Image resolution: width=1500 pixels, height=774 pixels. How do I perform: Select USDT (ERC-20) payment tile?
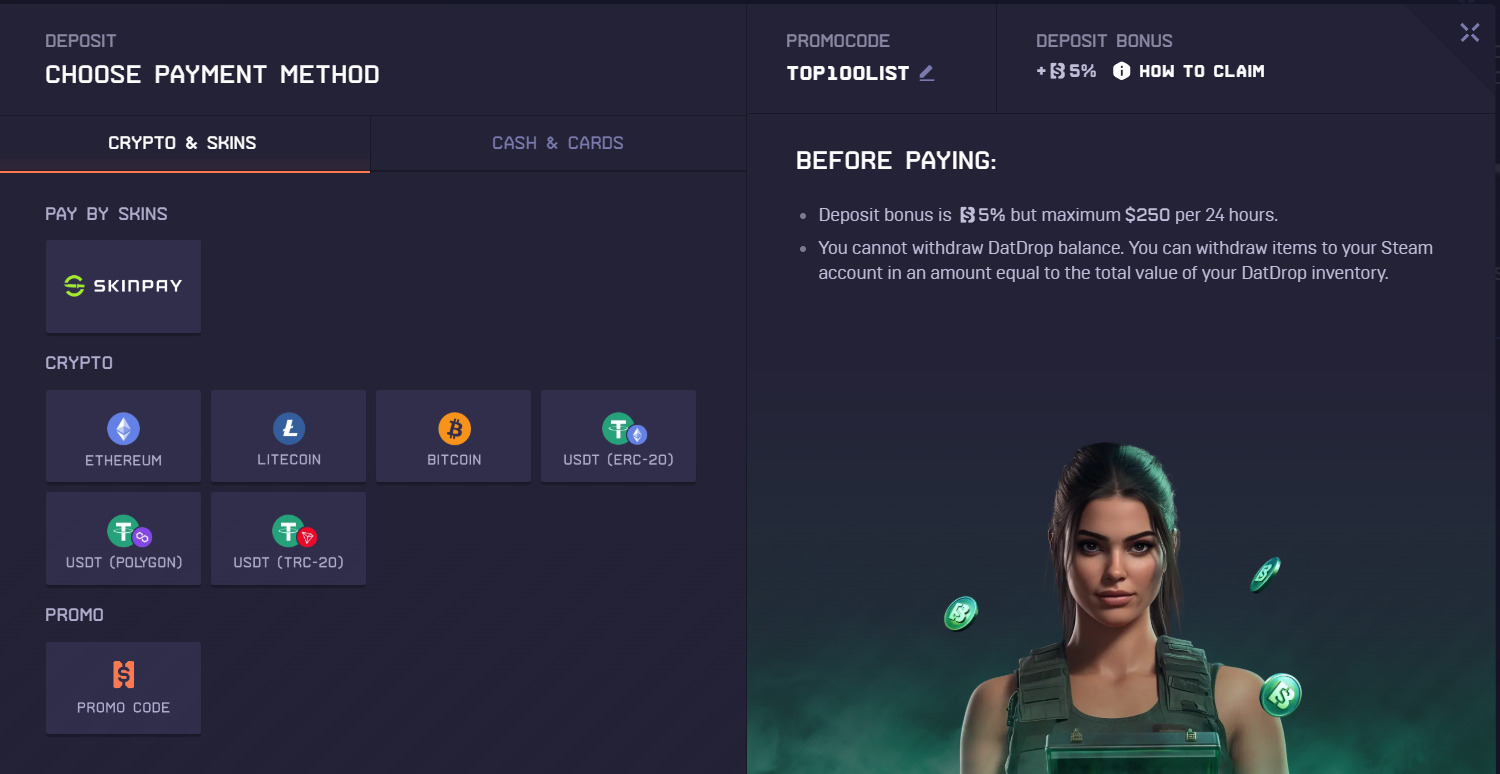point(618,436)
